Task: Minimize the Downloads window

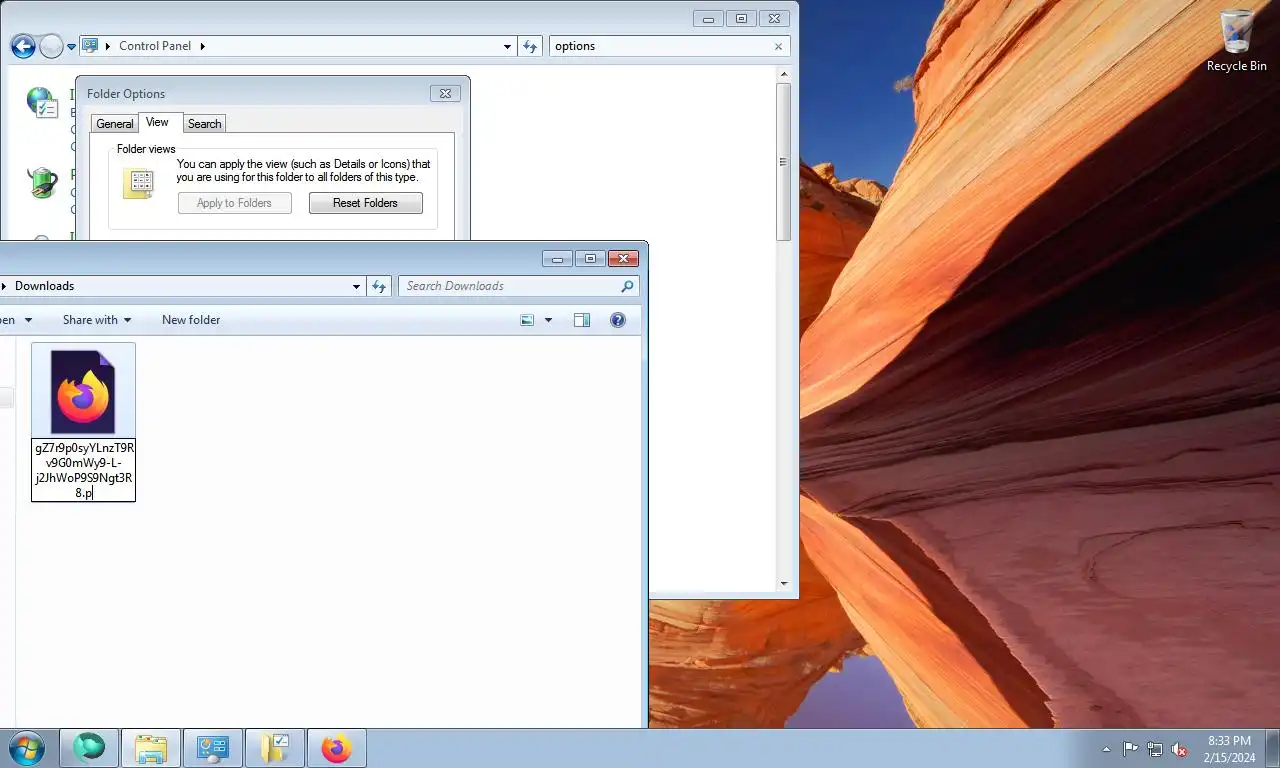Action: click(x=557, y=259)
